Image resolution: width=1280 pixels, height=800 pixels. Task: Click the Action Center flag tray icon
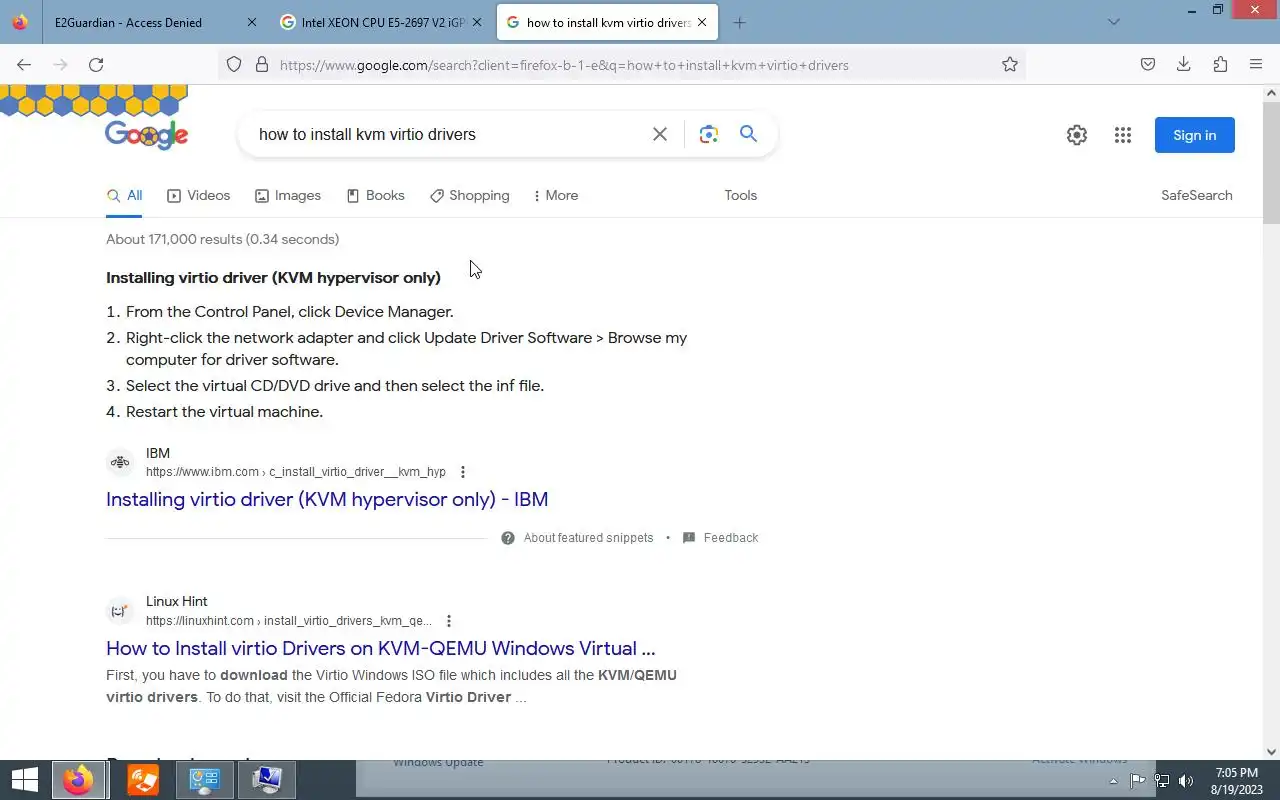click(1138, 781)
